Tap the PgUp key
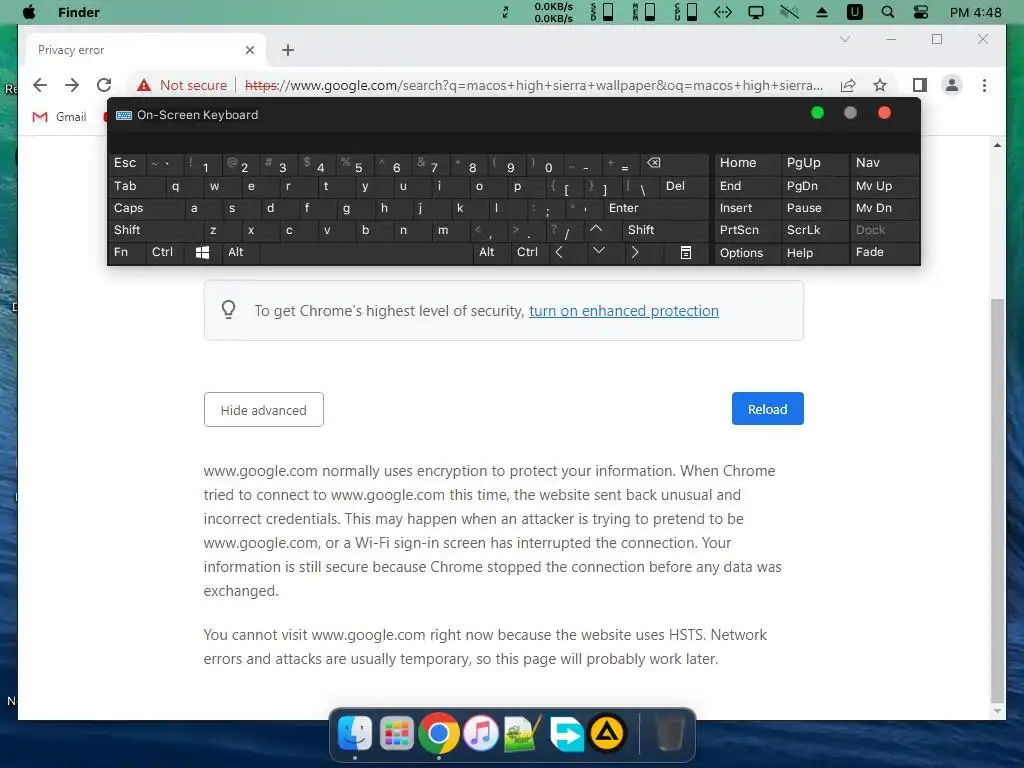Image resolution: width=1024 pixels, height=768 pixels. tap(814, 163)
